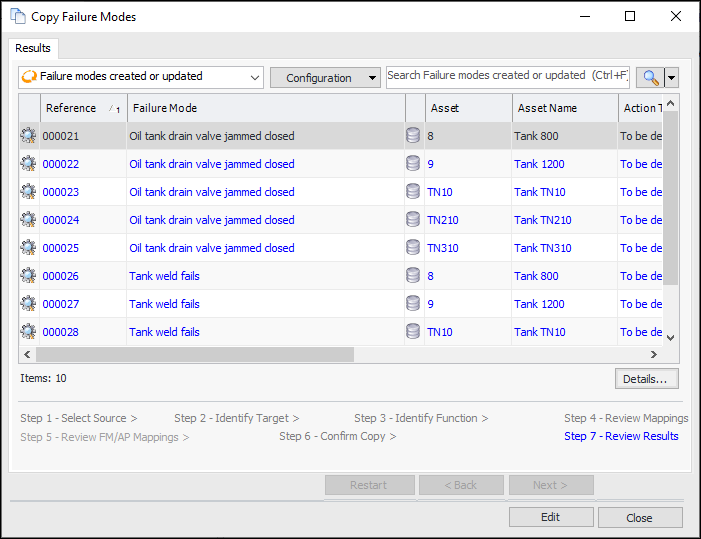
Task: Click the Copy Failure Modes title bar icon
Action: point(18,17)
